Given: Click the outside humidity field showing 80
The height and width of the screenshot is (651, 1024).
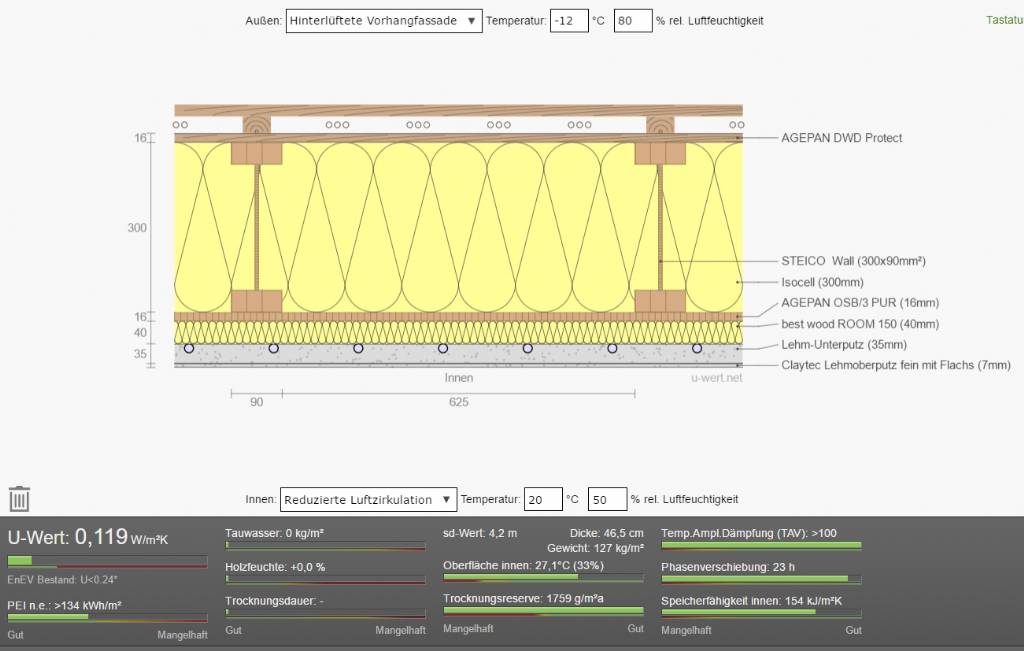Looking at the screenshot, I should (632, 20).
